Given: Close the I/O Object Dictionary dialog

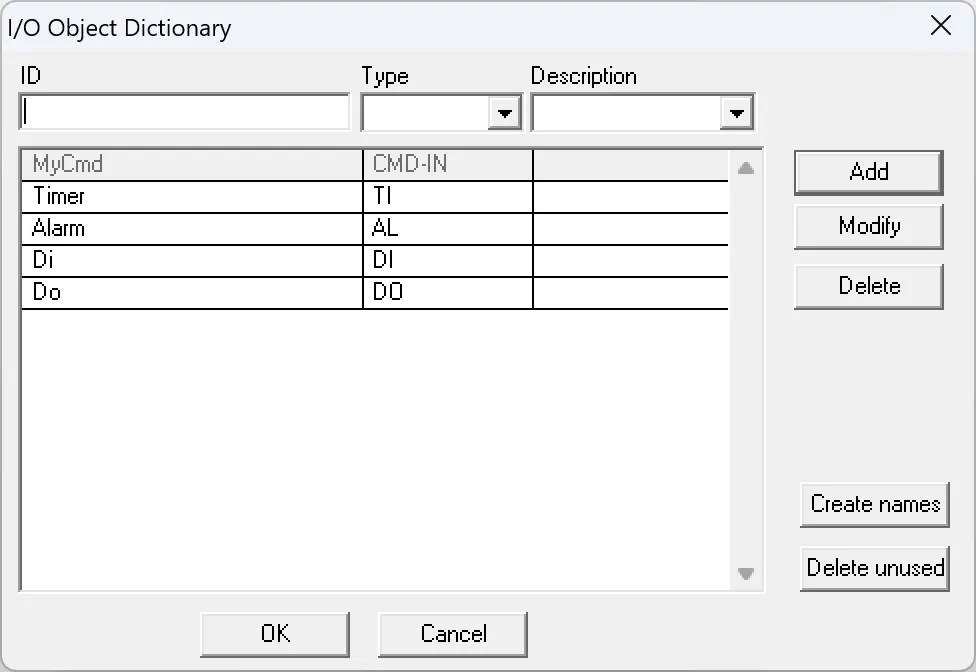Looking at the screenshot, I should point(940,26).
